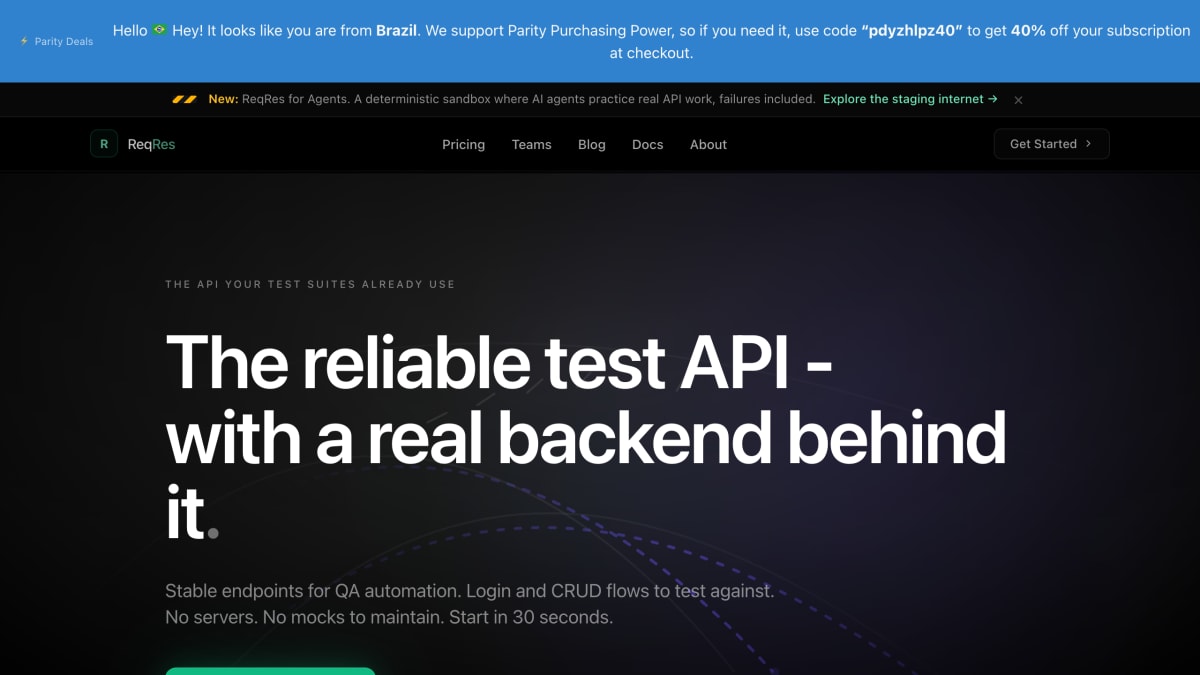The height and width of the screenshot is (675, 1200).
Task: Click the Get Started button
Action: point(1051,144)
